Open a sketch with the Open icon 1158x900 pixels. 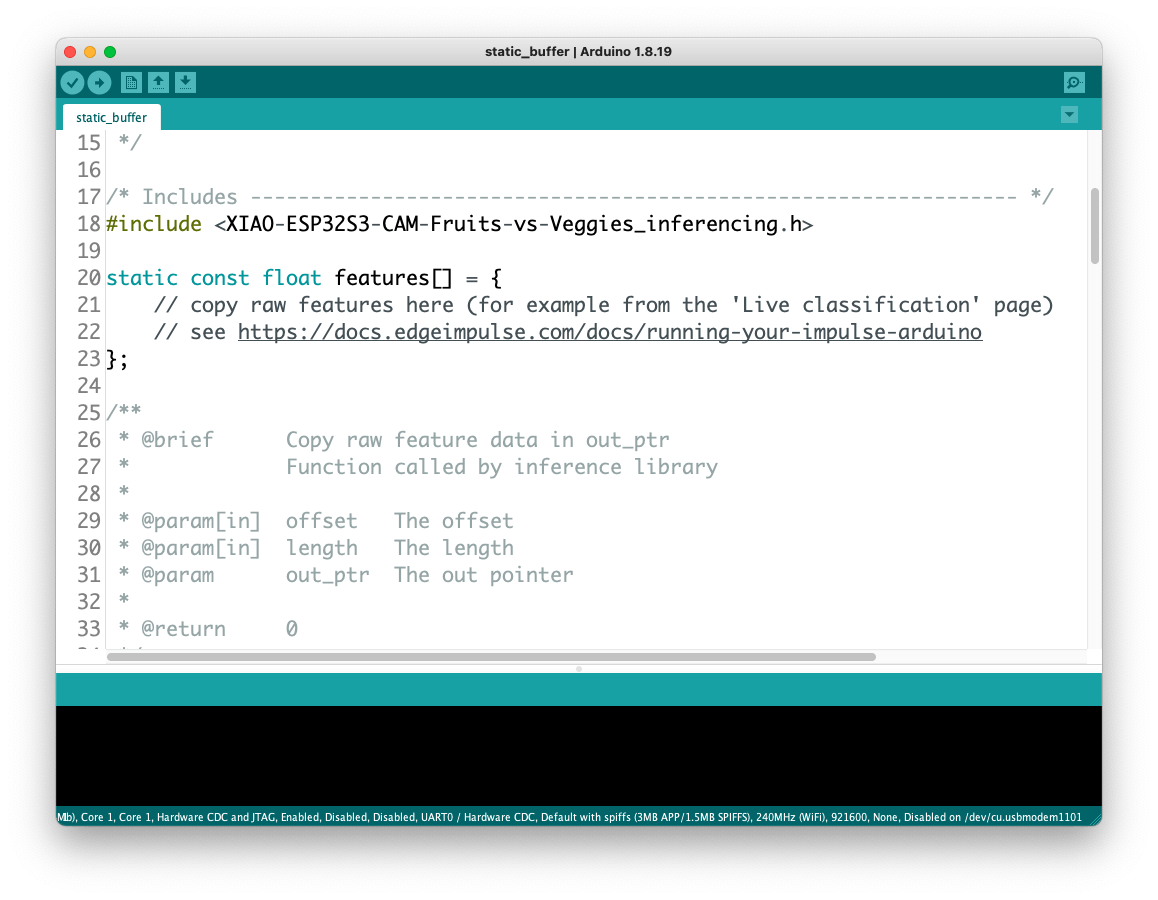(158, 83)
